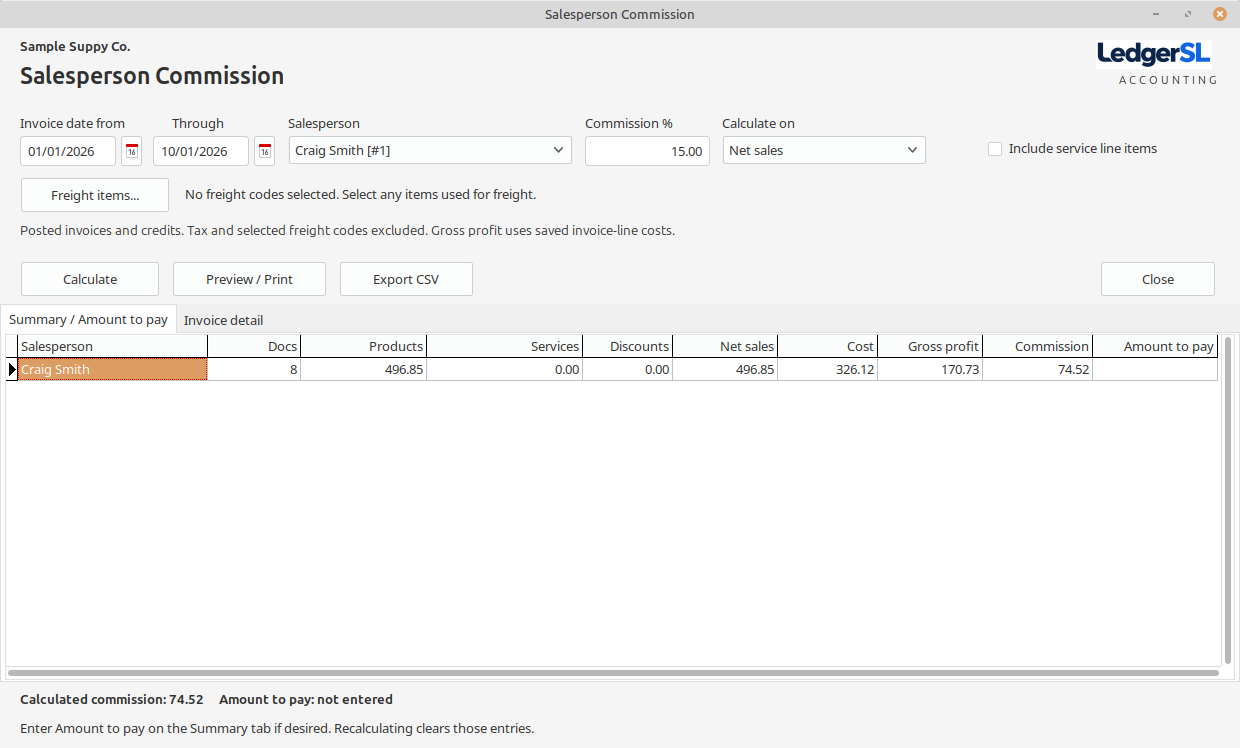Screen dimensions: 1240x748
Task: Click the Invoice date from field
Action: (x=68, y=151)
